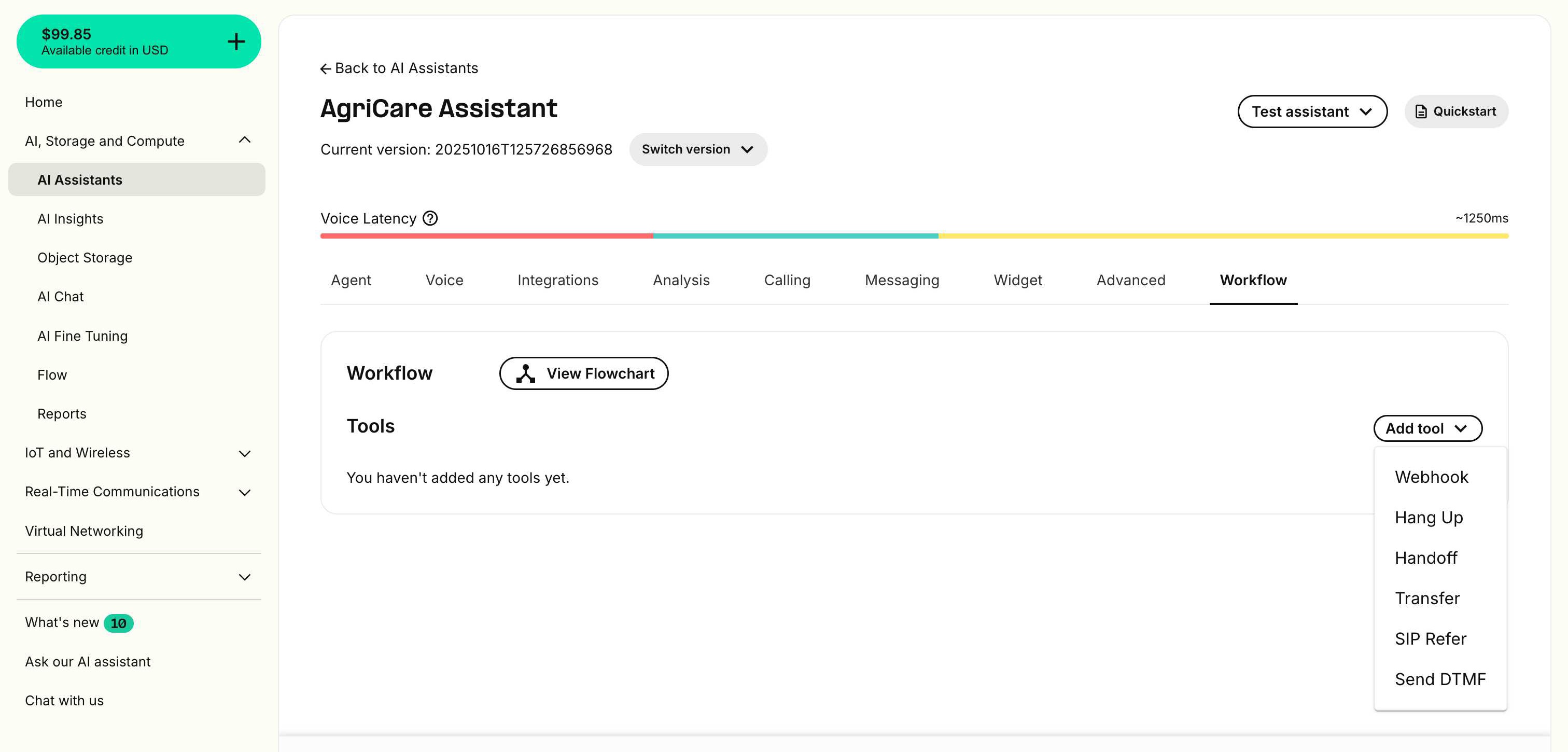Click the What's new badge count
This screenshot has width=1568, height=752.
click(118, 623)
